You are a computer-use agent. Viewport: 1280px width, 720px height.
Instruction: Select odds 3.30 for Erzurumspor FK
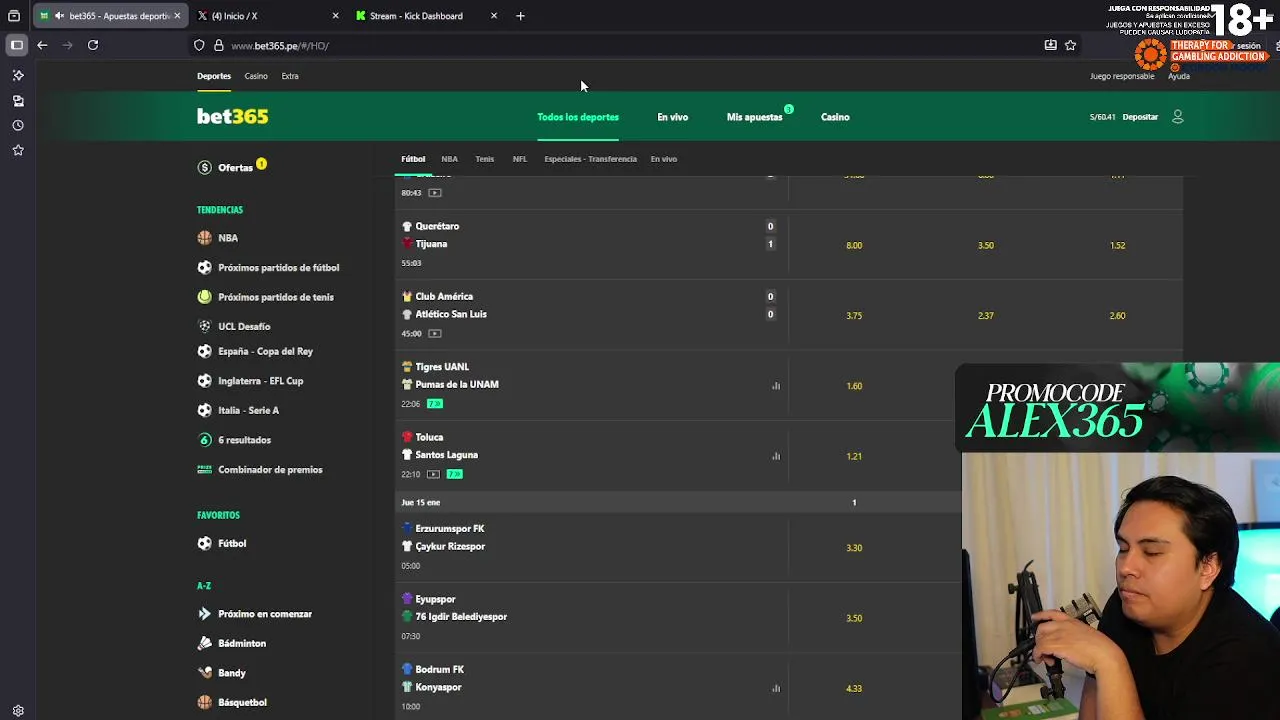coord(854,548)
